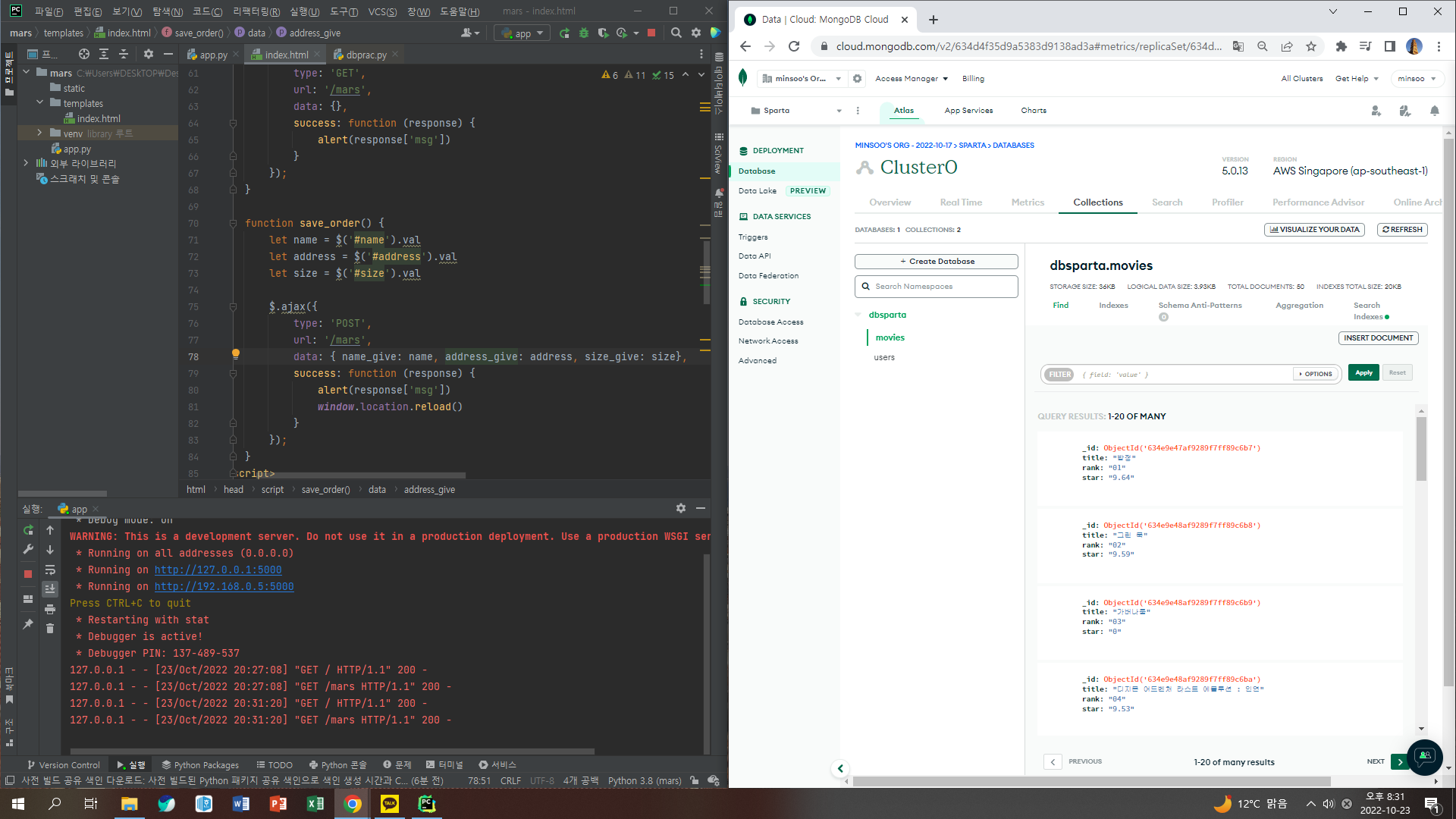Open Chrome extensions puzzle icon
Screen dimensions: 1456x819
1341,46
